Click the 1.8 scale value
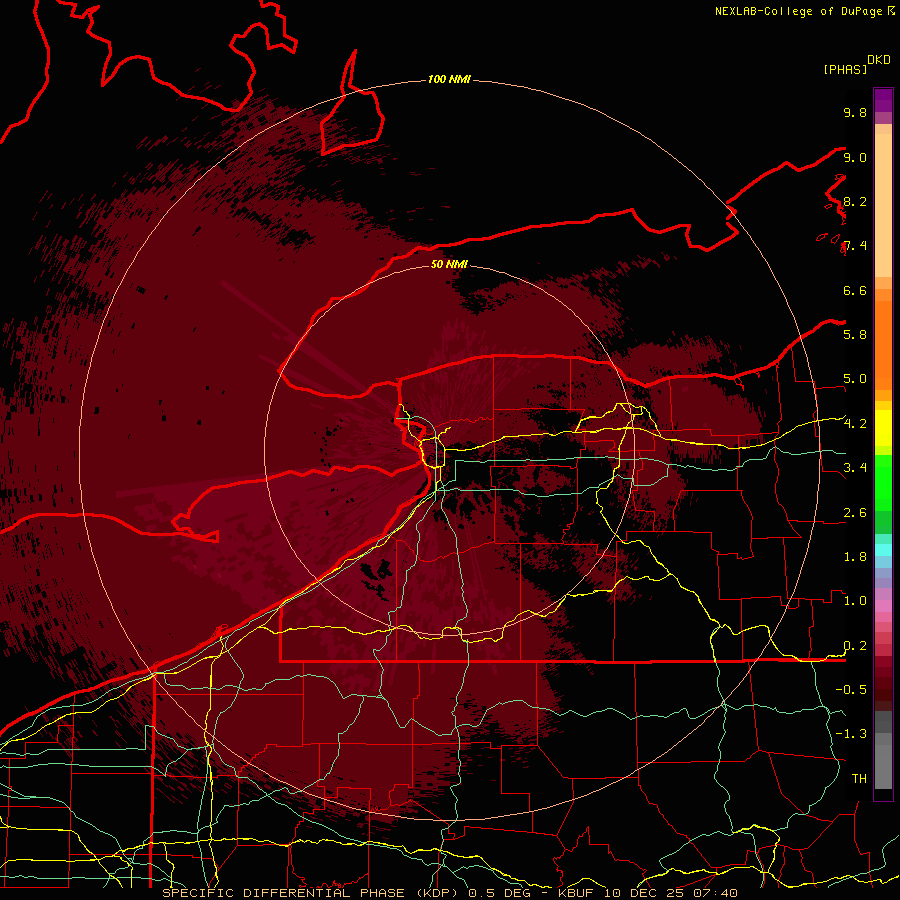This screenshot has height=900, width=900. 855,556
